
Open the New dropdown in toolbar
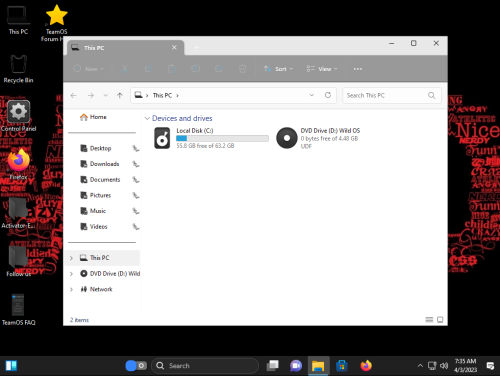pyautogui.click(x=89, y=69)
